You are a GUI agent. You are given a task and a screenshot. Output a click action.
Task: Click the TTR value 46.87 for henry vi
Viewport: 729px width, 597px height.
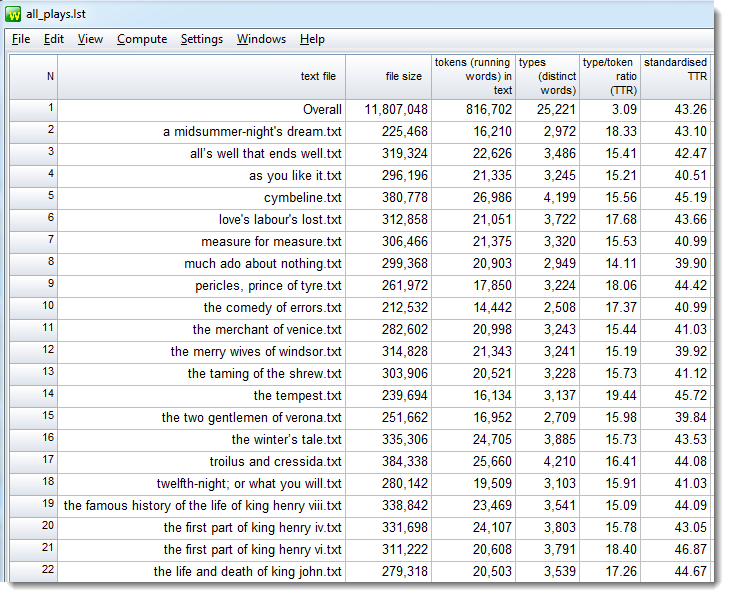[x=688, y=550]
